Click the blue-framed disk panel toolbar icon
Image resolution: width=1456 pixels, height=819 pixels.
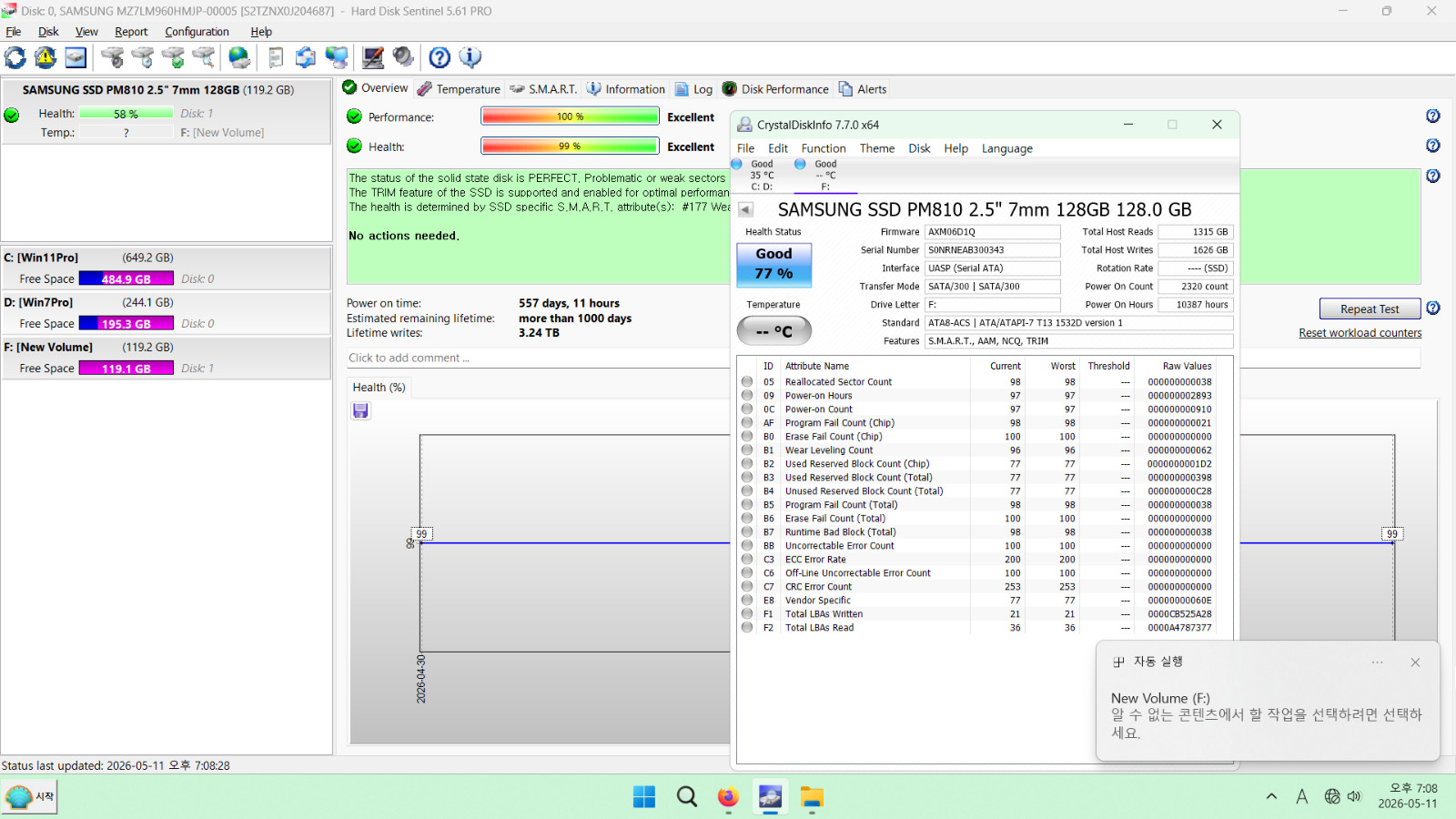76,57
